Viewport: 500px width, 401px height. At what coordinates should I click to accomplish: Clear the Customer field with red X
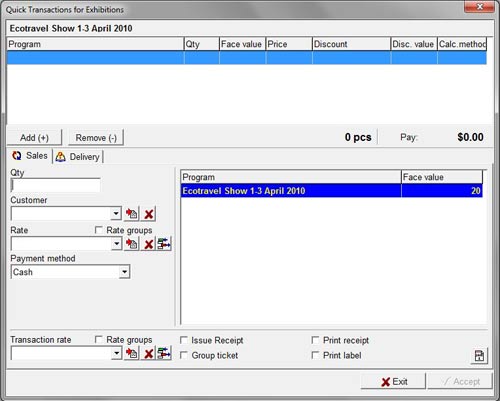click(149, 214)
